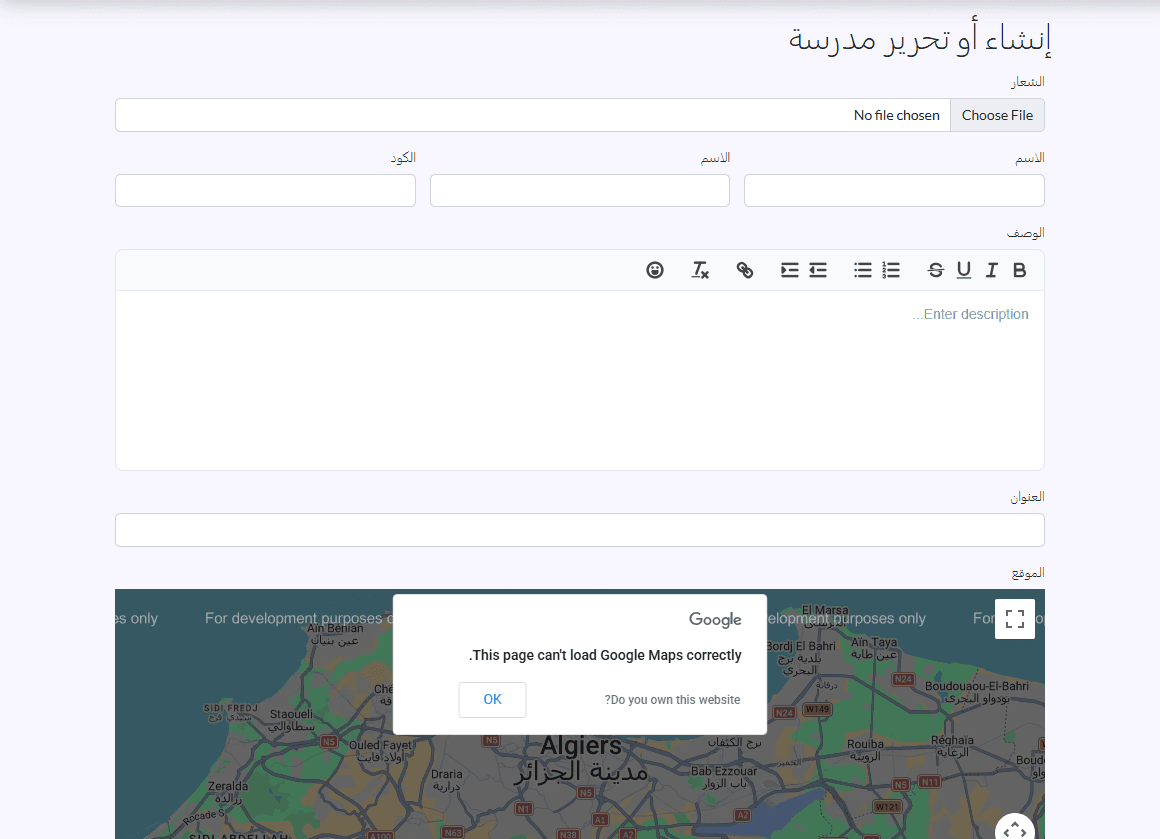Focus the code (الكود) input field
This screenshot has width=1160, height=839.
point(266,190)
